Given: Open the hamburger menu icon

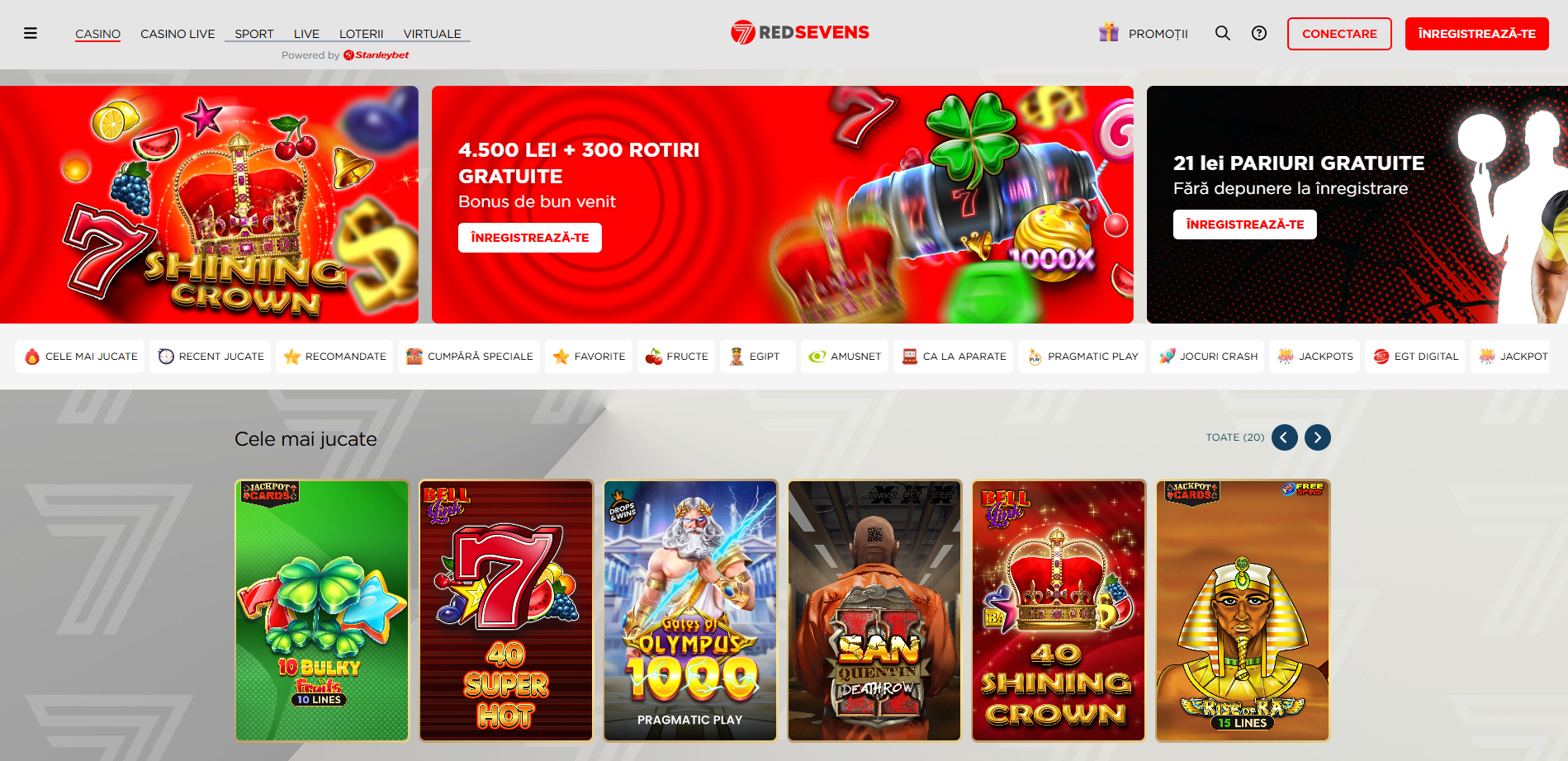Looking at the screenshot, I should coord(31,34).
